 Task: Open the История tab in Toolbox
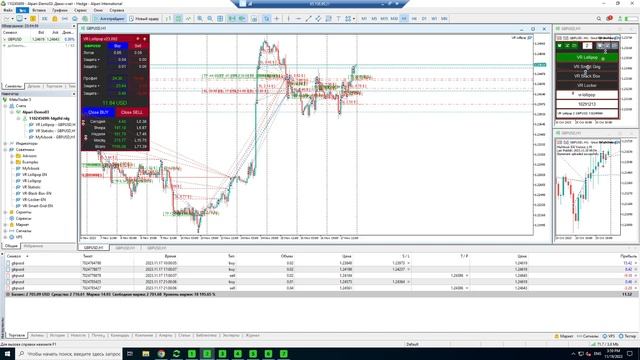57,336
